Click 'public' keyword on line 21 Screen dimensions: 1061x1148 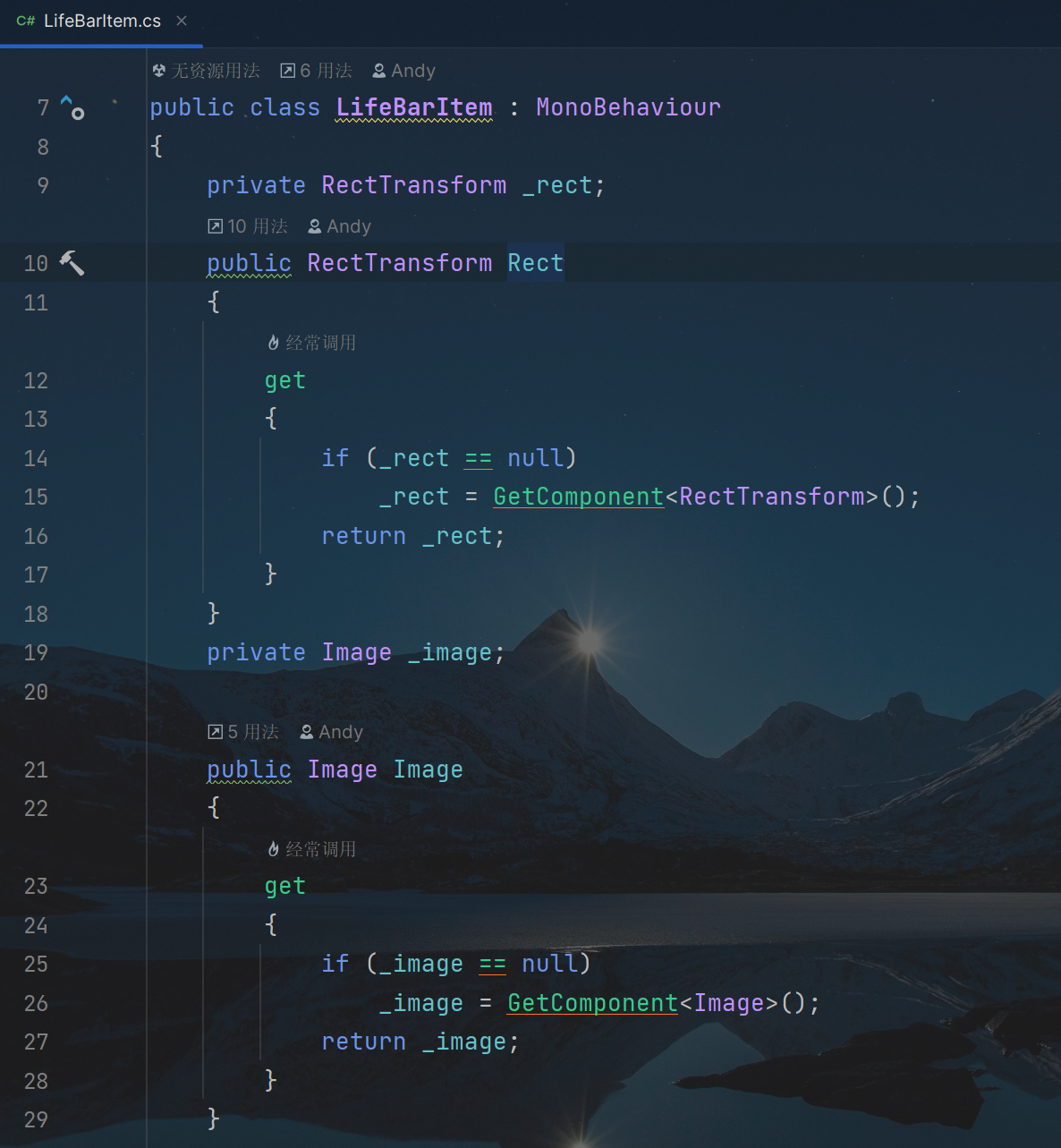[x=250, y=770]
